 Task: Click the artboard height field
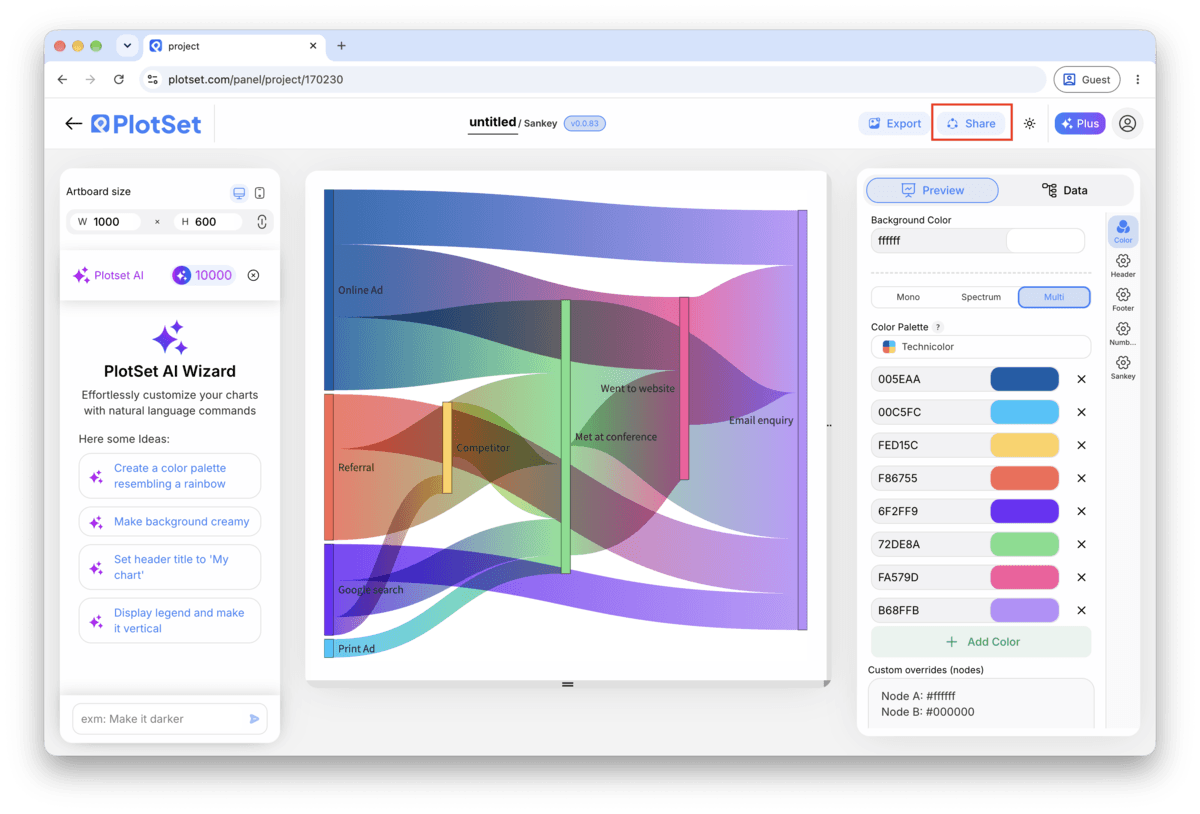tap(209, 222)
